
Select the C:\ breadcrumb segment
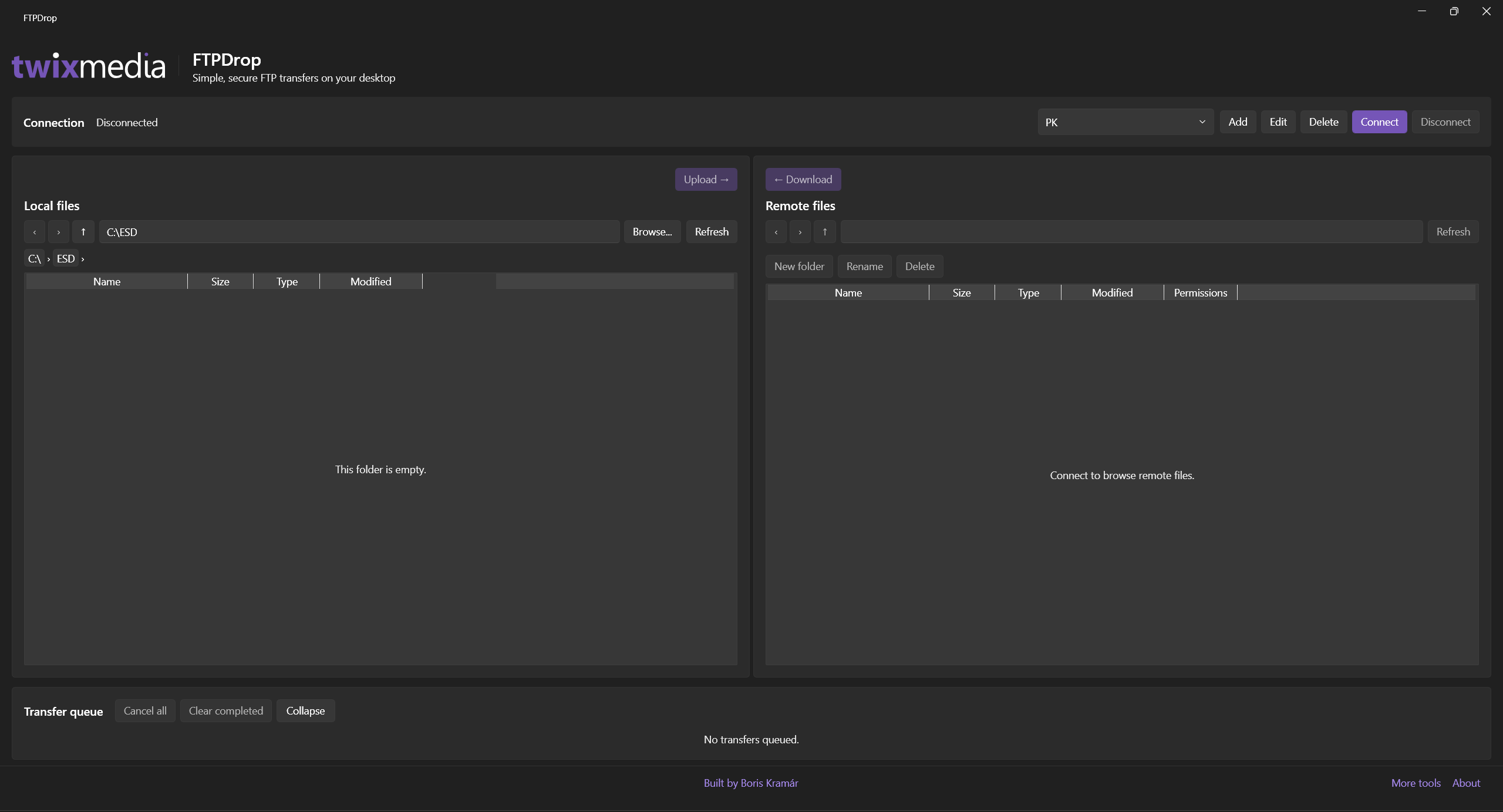coord(35,259)
